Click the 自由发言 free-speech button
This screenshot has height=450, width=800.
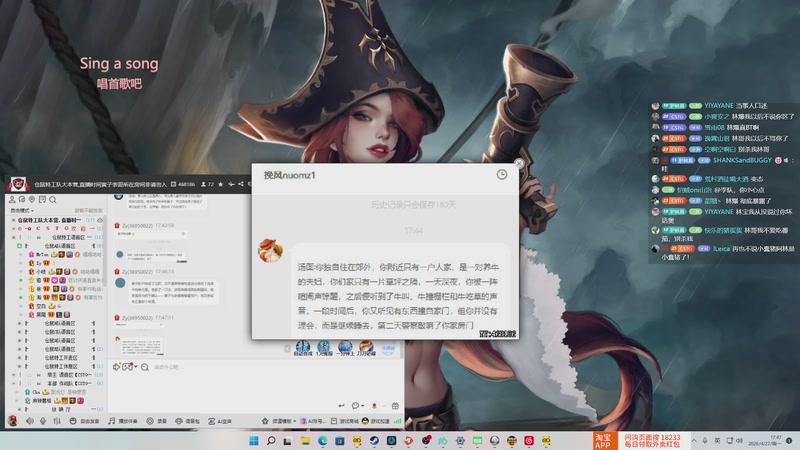pos(84,421)
